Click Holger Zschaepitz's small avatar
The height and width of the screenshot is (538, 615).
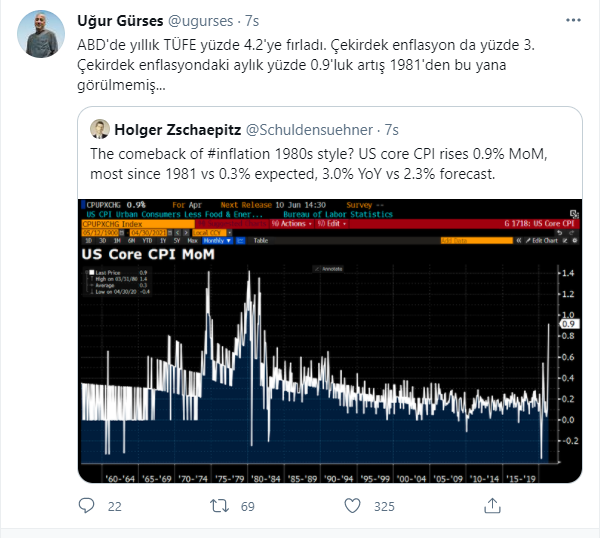(x=100, y=129)
